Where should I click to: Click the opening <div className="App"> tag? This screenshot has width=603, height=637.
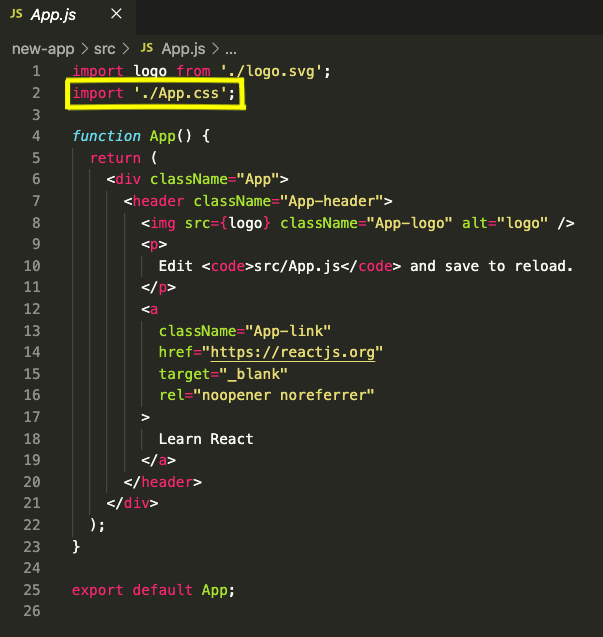[x=197, y=179]
